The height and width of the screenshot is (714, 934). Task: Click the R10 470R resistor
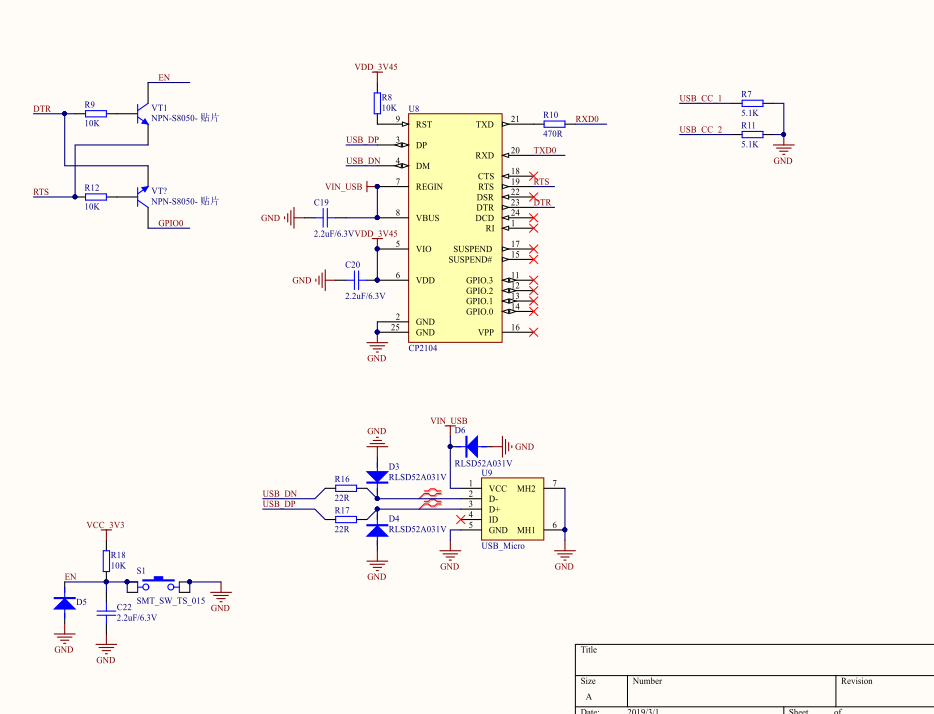pos(552,124)
